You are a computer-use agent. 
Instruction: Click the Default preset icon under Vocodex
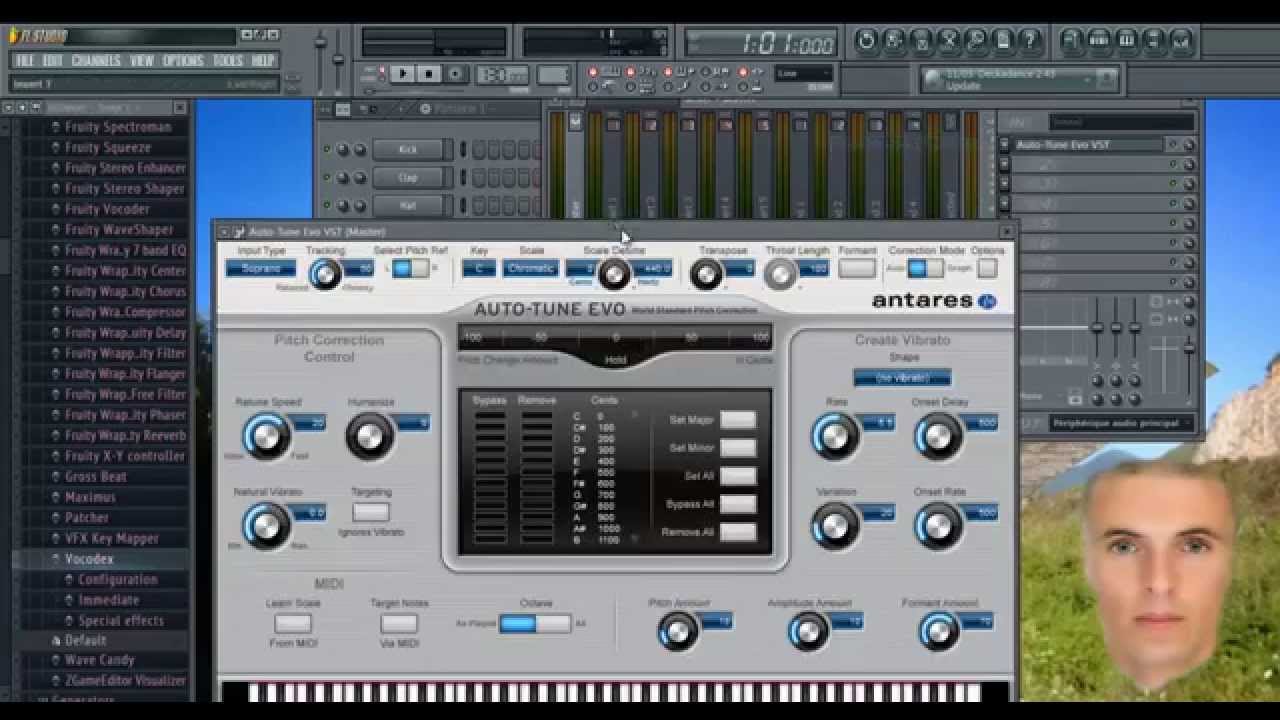point(56,640)
